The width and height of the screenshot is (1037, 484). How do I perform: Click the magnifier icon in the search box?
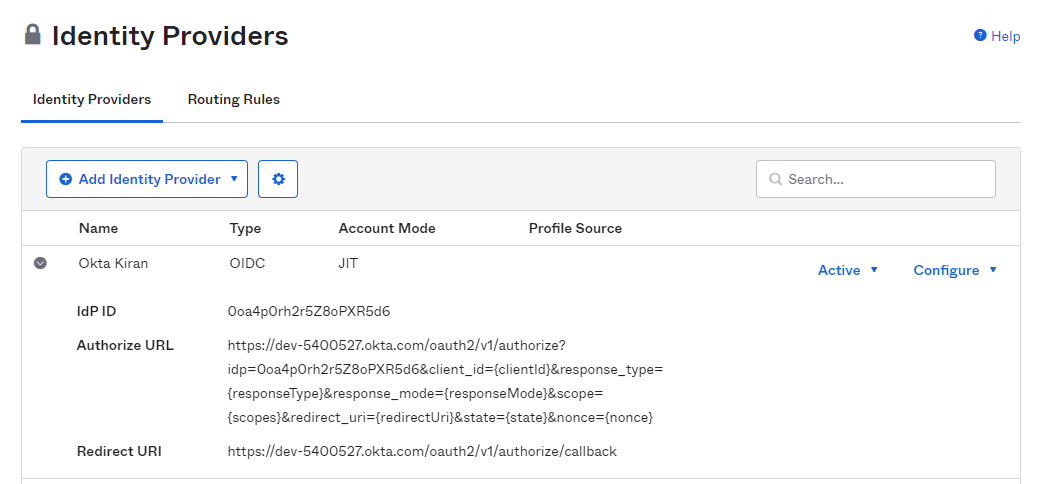click(x=775, y=180)
